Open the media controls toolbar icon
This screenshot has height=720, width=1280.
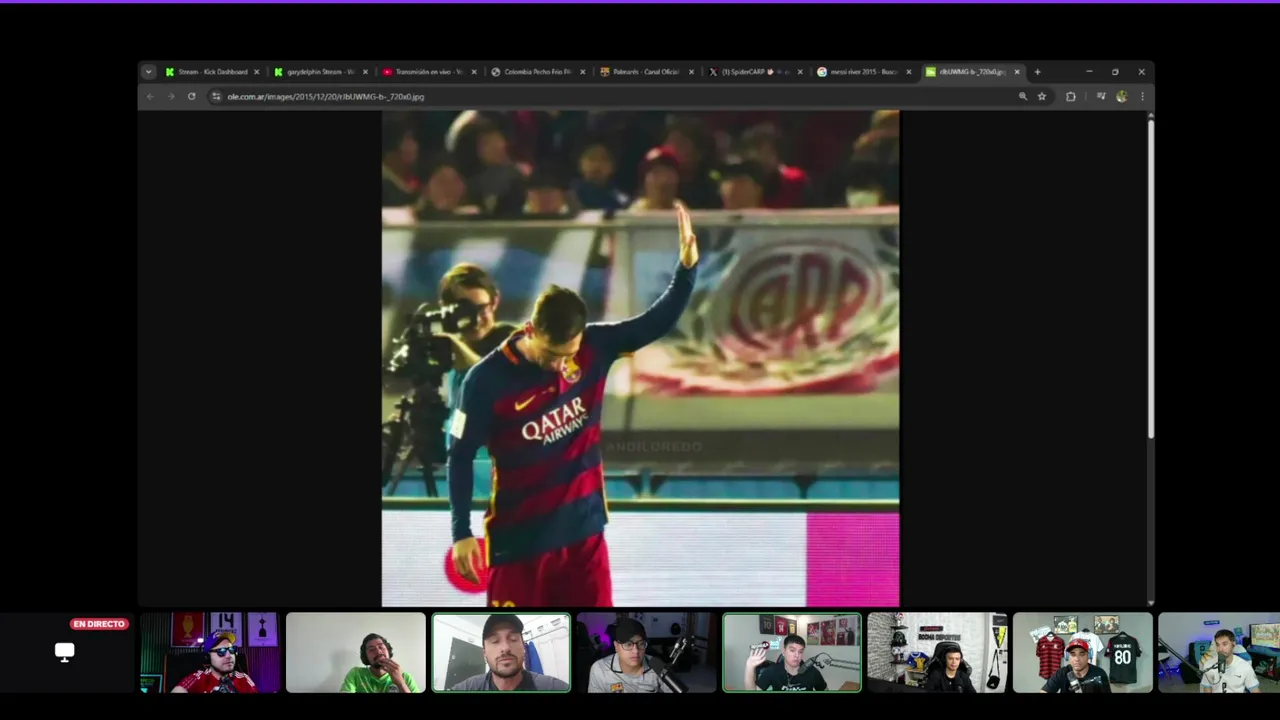(1101, 97)
